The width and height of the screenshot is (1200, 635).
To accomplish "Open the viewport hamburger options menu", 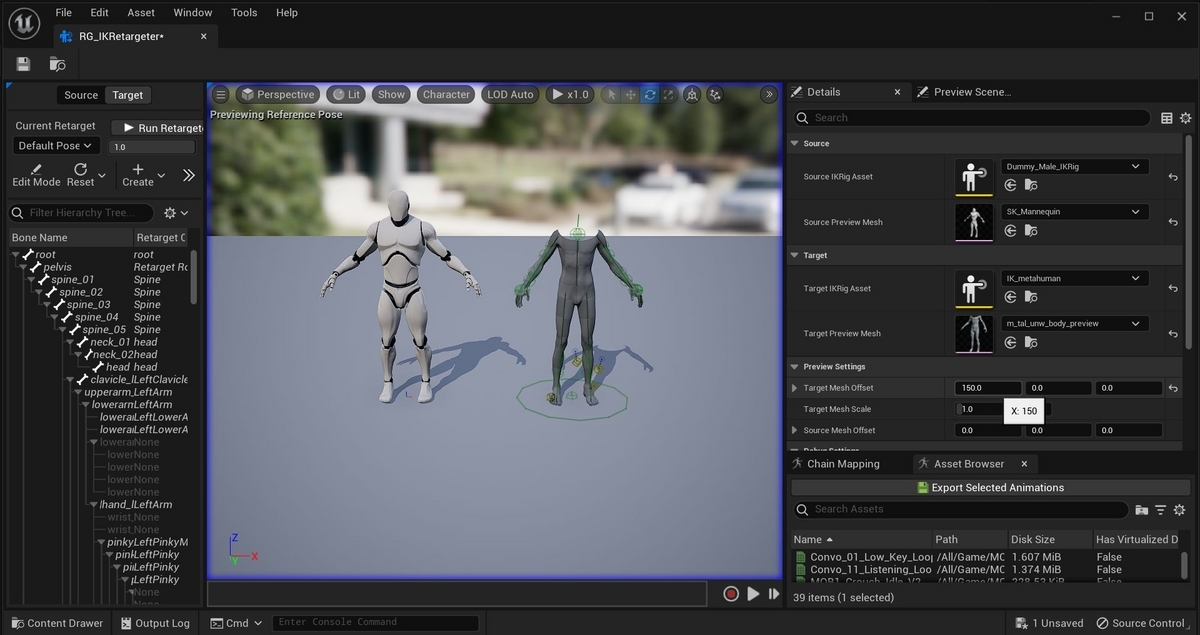I will [221, 95].
